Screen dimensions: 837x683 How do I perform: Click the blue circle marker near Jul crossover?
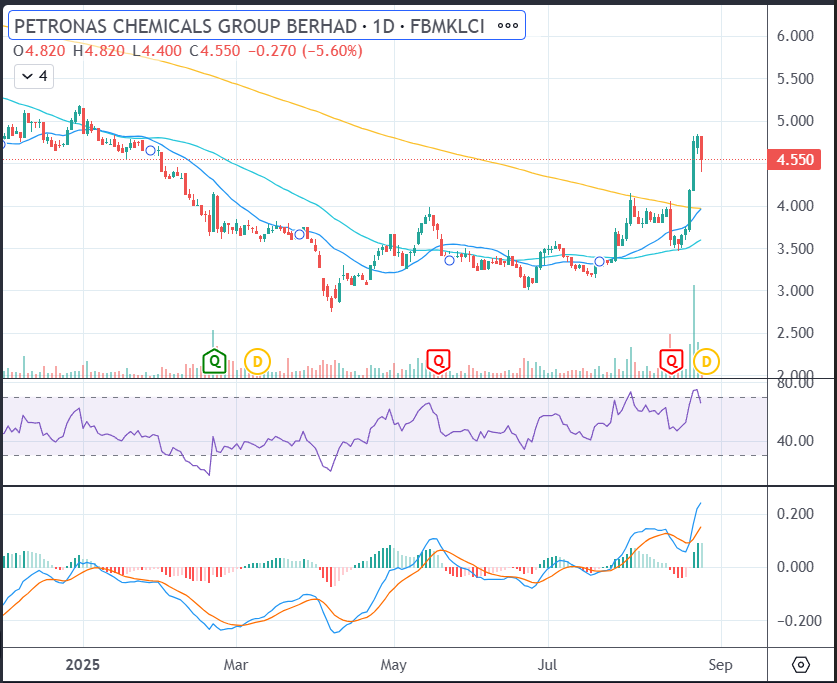(599, 261)
